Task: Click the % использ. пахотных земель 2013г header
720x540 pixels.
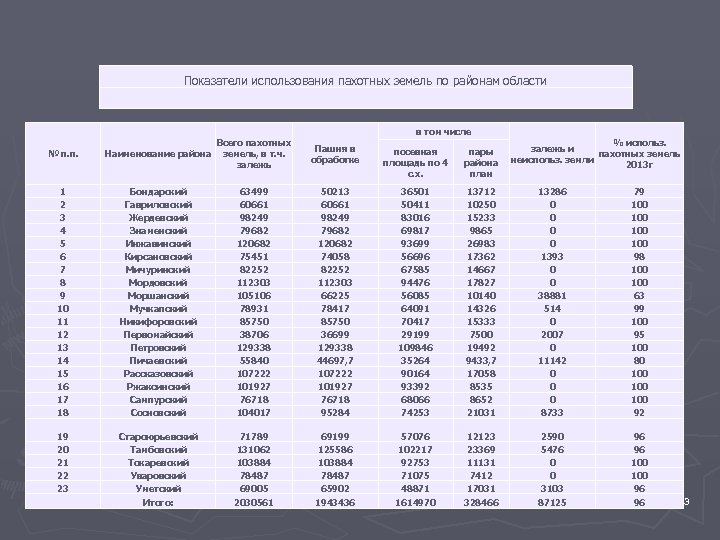Action: pos(639,154)
